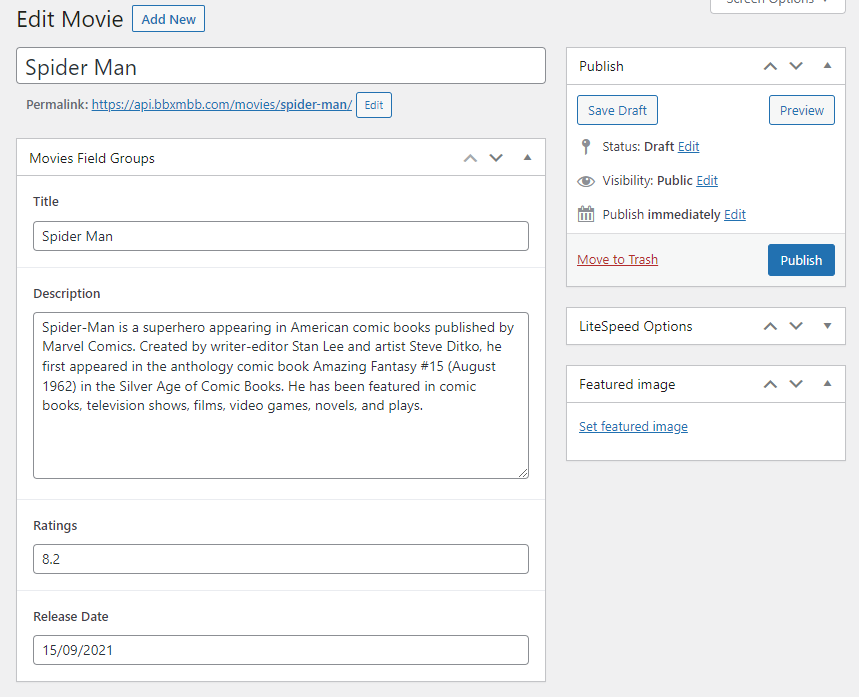The width and height of the screenshot is (859, 697).
Task: Edit the Public visibility setting
Action: click(707, 181)
